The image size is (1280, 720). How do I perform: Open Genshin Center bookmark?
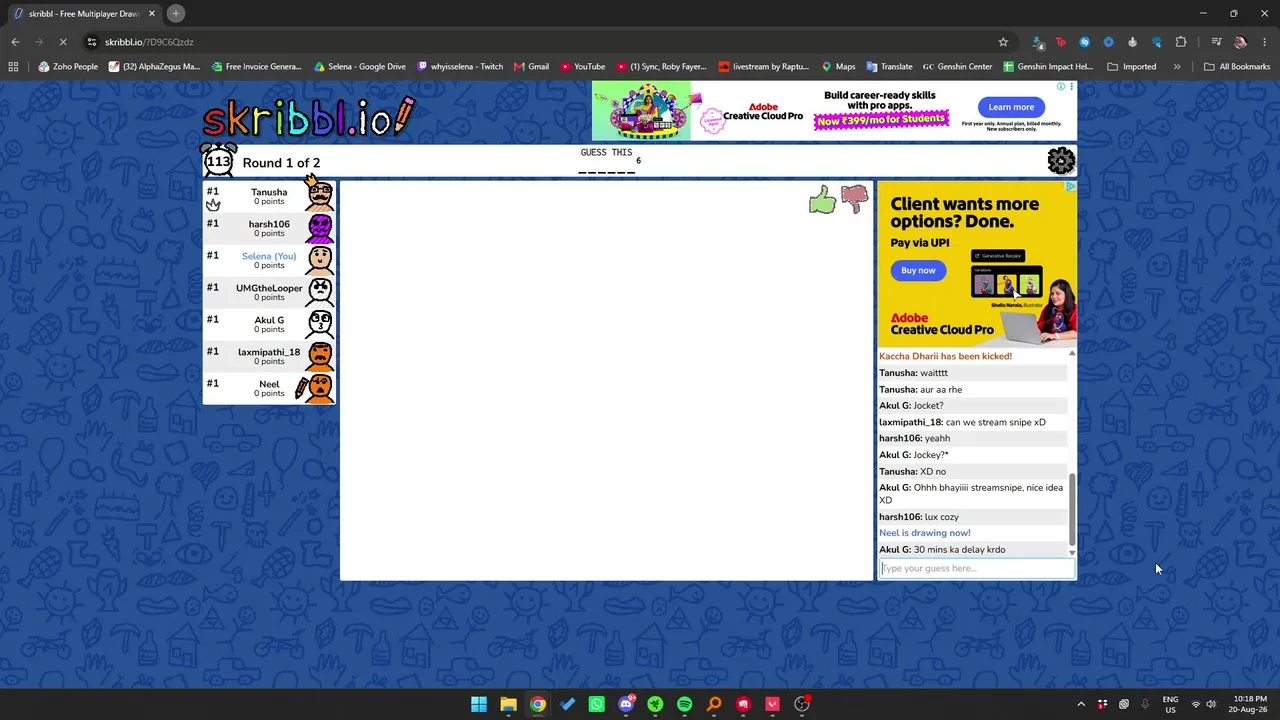(x=957, y=67)
